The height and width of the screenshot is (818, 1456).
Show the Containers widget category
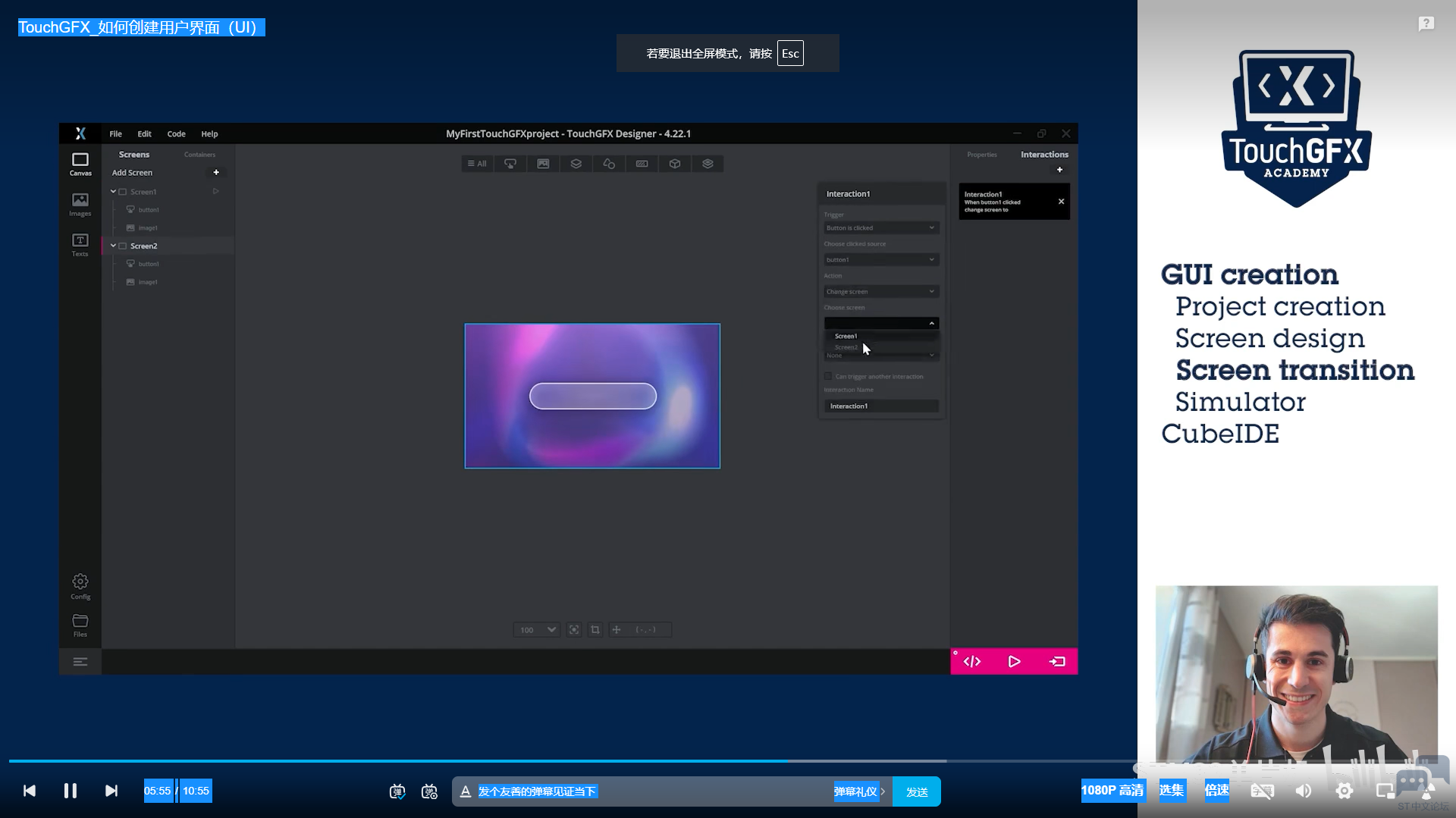[576, 164]
